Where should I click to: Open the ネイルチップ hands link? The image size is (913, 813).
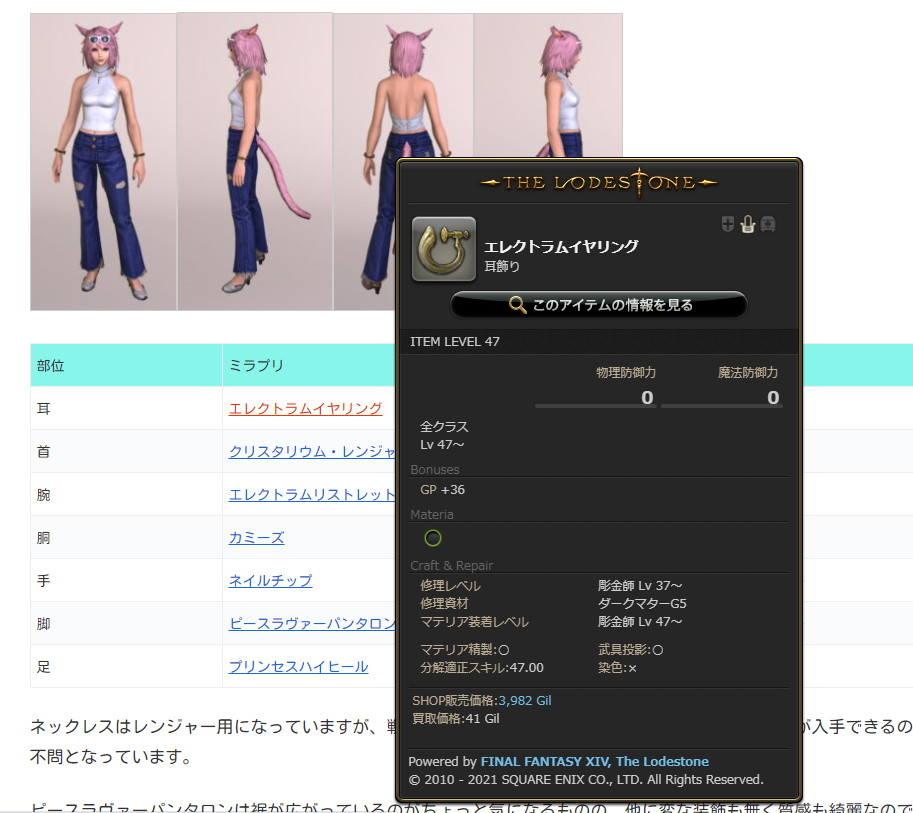(x=270, y=581)
